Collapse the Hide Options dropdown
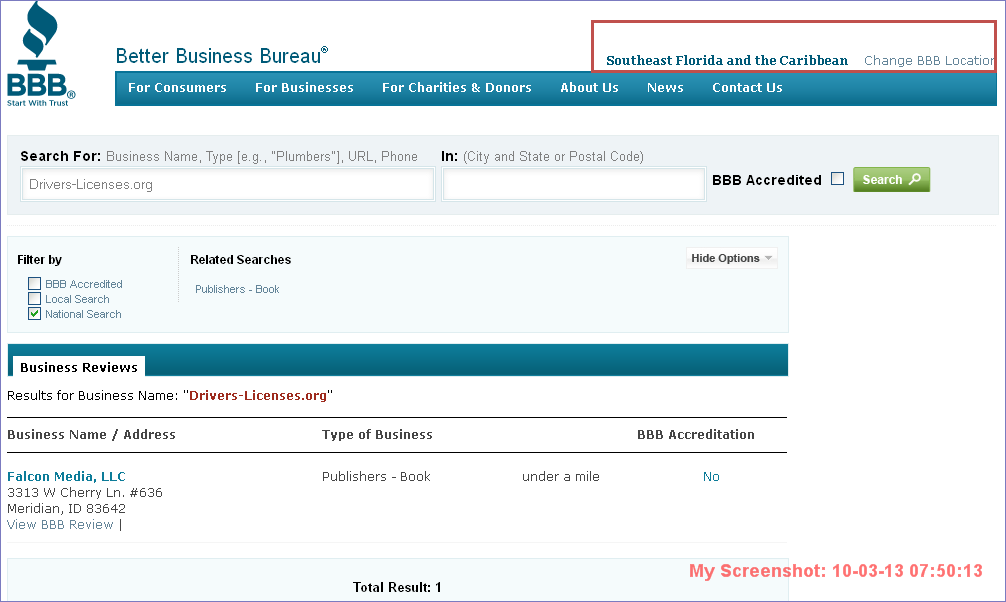 (731, 258)
